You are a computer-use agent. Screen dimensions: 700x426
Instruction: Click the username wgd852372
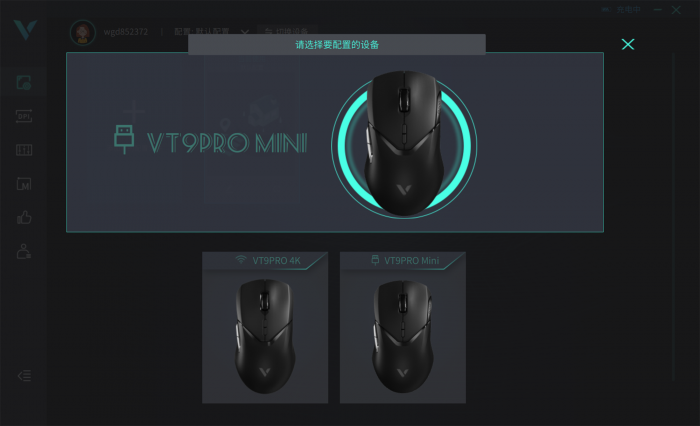point(125,32)
